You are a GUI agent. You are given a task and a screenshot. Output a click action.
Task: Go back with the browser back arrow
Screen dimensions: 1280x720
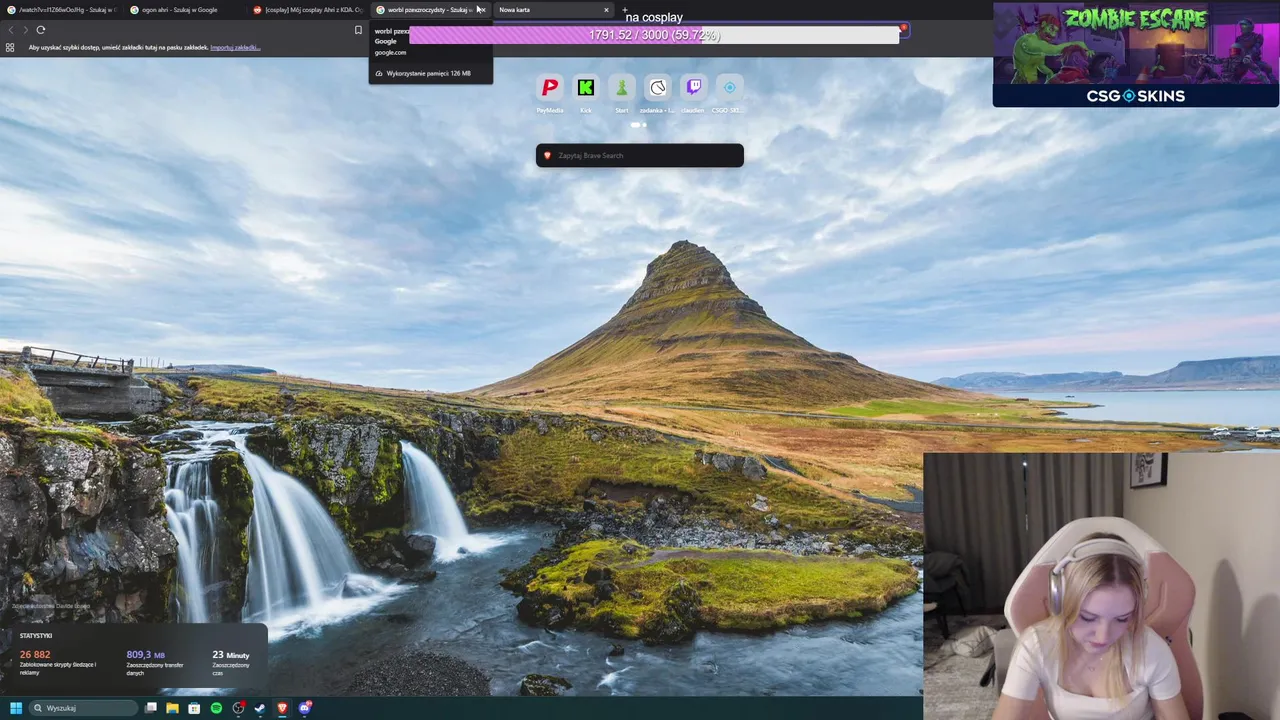pos(11,30)
